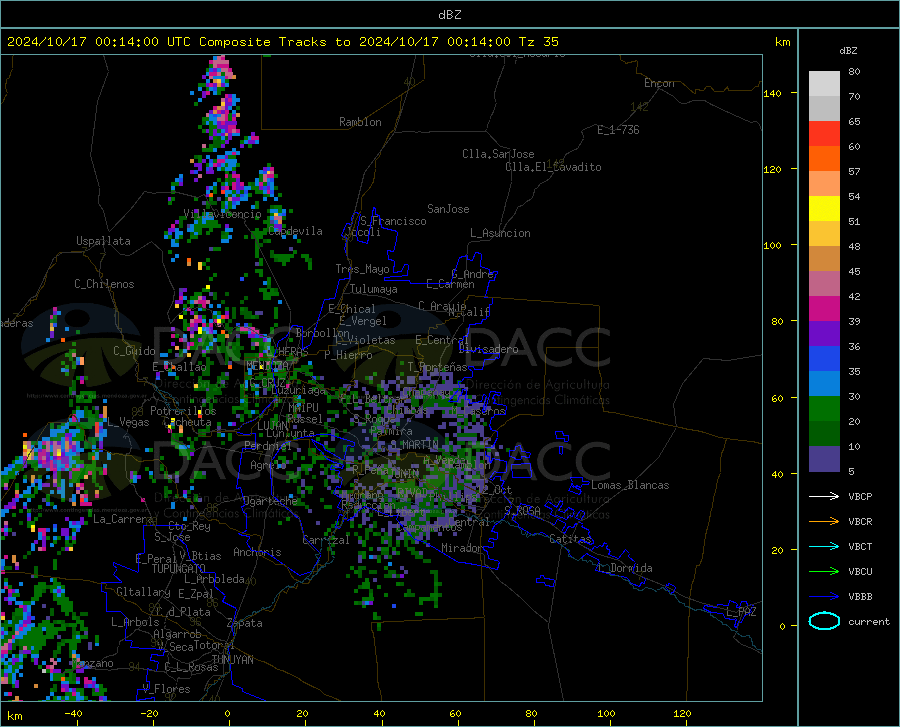Click the Potrerillos map label
Viewport: 900px width, 727px height.
183,411
